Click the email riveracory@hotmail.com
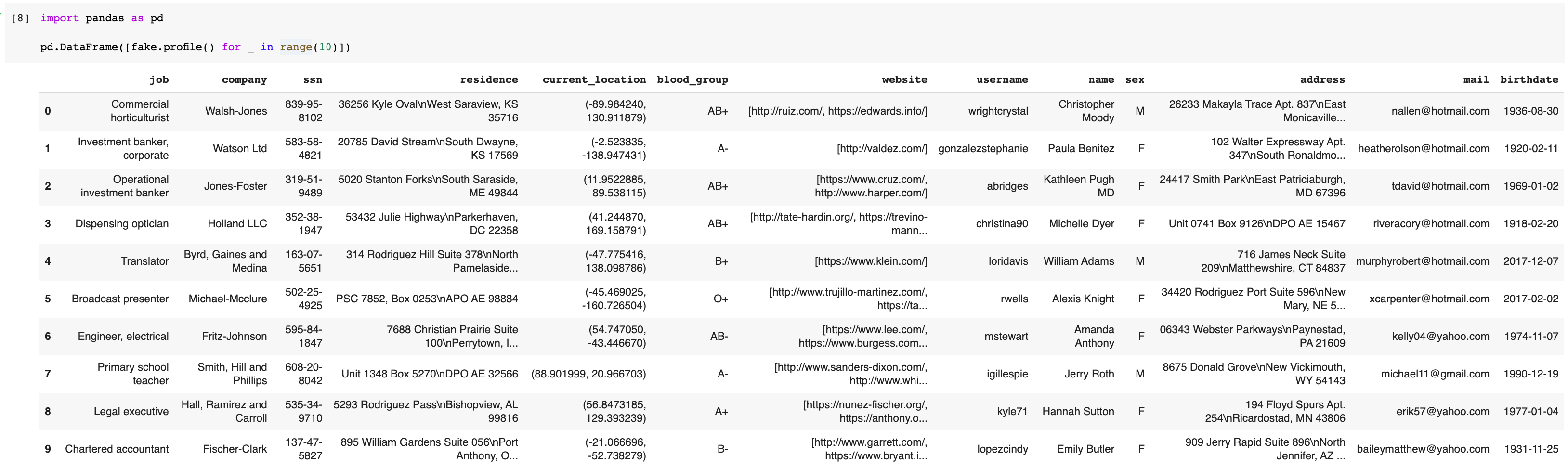The width and height of the screenshot is (1568, 468). [x=1431, y=224]
